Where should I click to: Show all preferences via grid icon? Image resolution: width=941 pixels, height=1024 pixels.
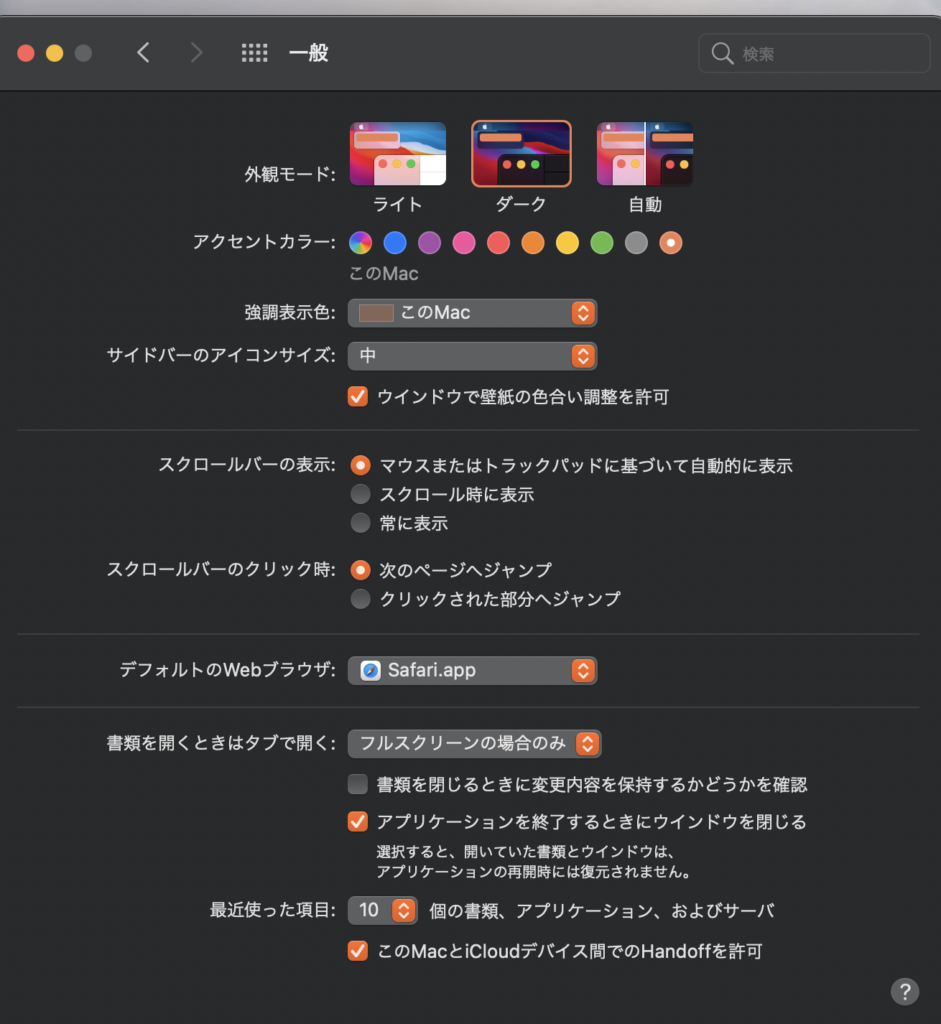coord(254,53)
